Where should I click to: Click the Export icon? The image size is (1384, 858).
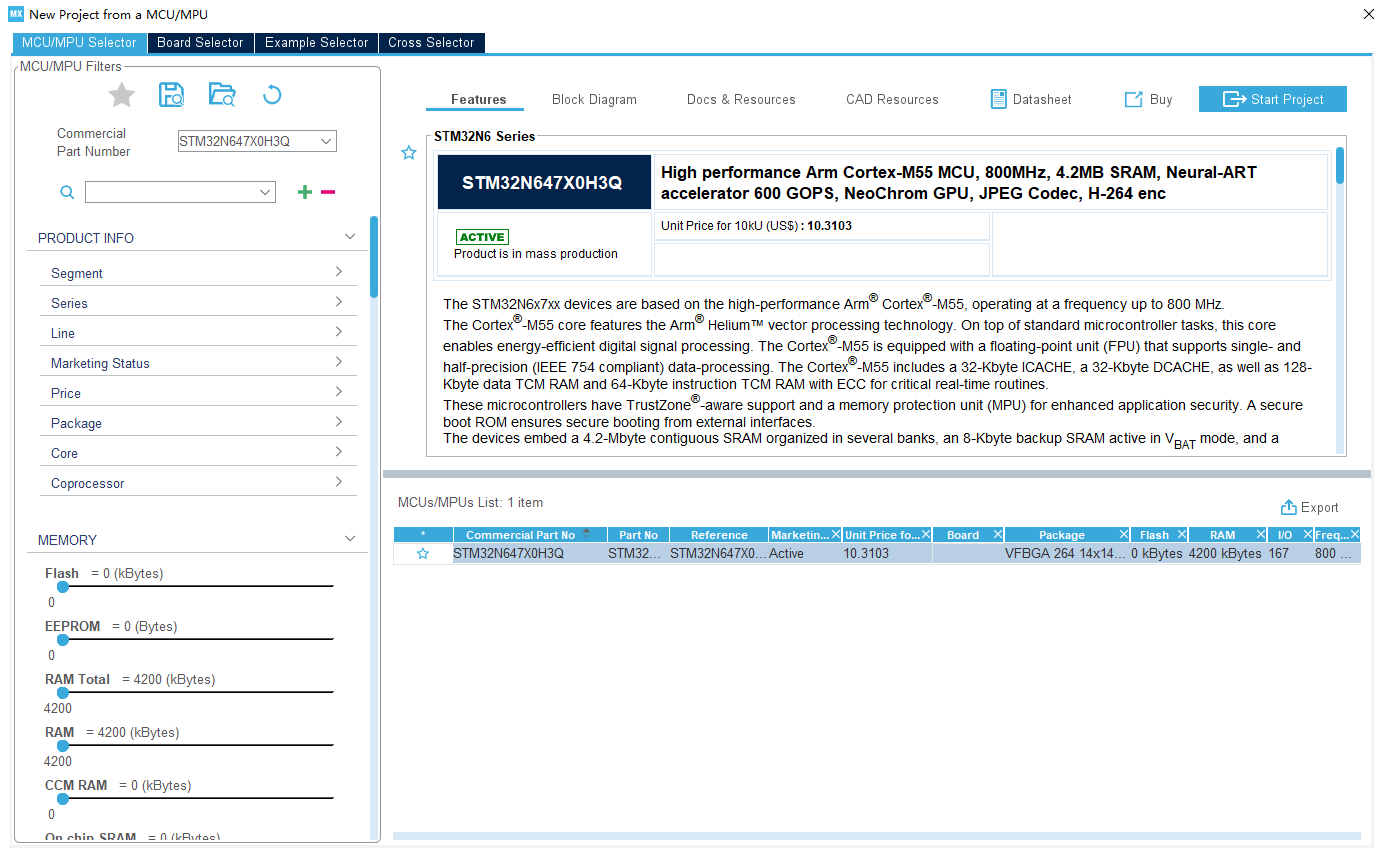[x=1289, y=507]
